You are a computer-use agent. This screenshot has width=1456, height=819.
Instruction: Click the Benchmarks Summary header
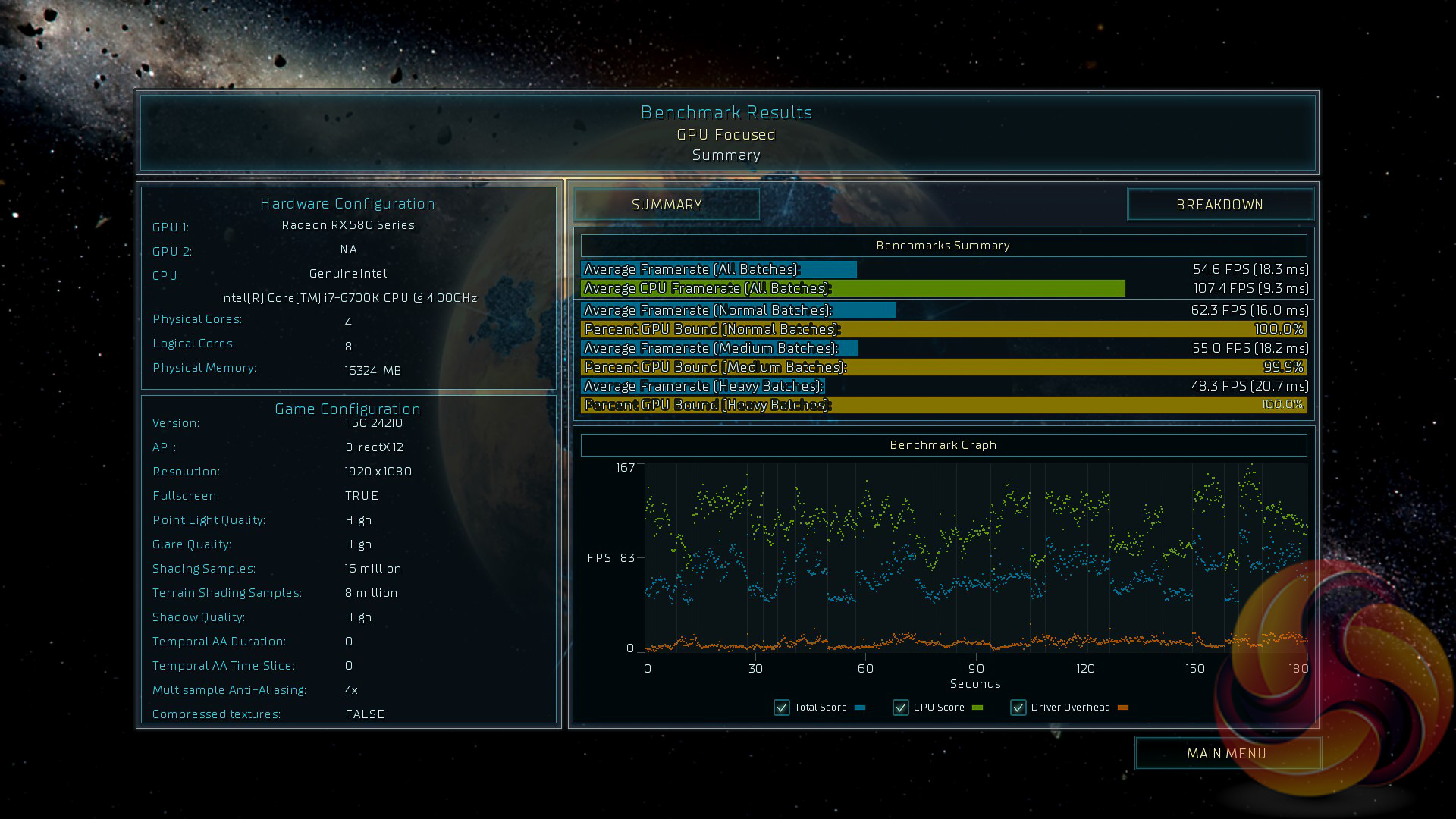click(x=943, y=246)
